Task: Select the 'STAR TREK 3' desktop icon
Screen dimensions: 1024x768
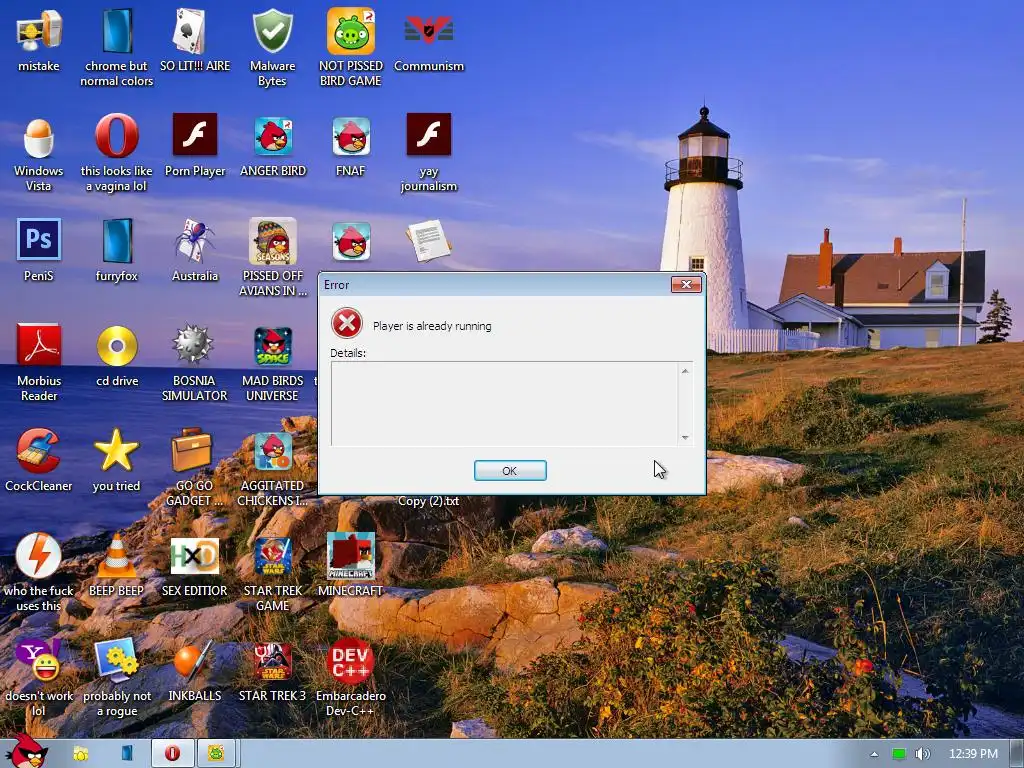Action: click(x=273, y=662)
